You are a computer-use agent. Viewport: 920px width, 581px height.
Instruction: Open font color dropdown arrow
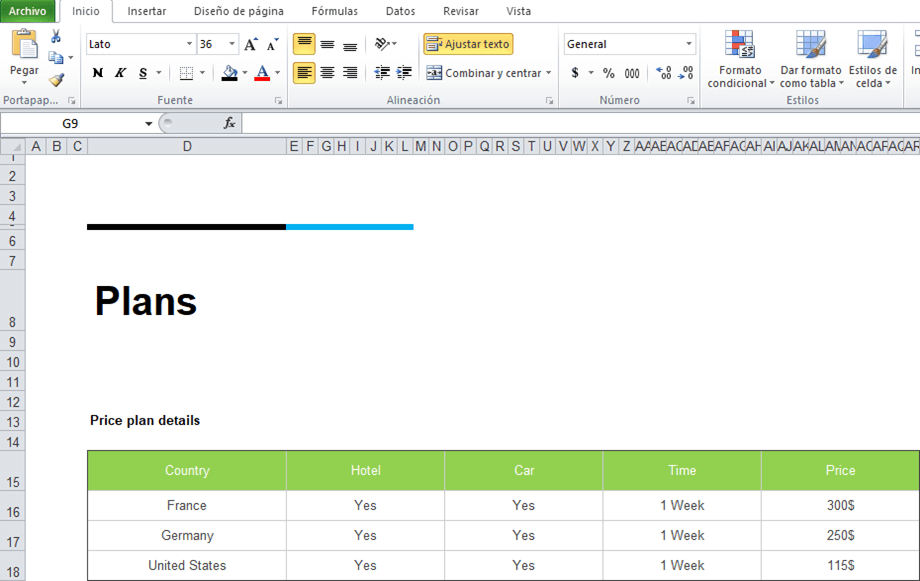(277, 73)
